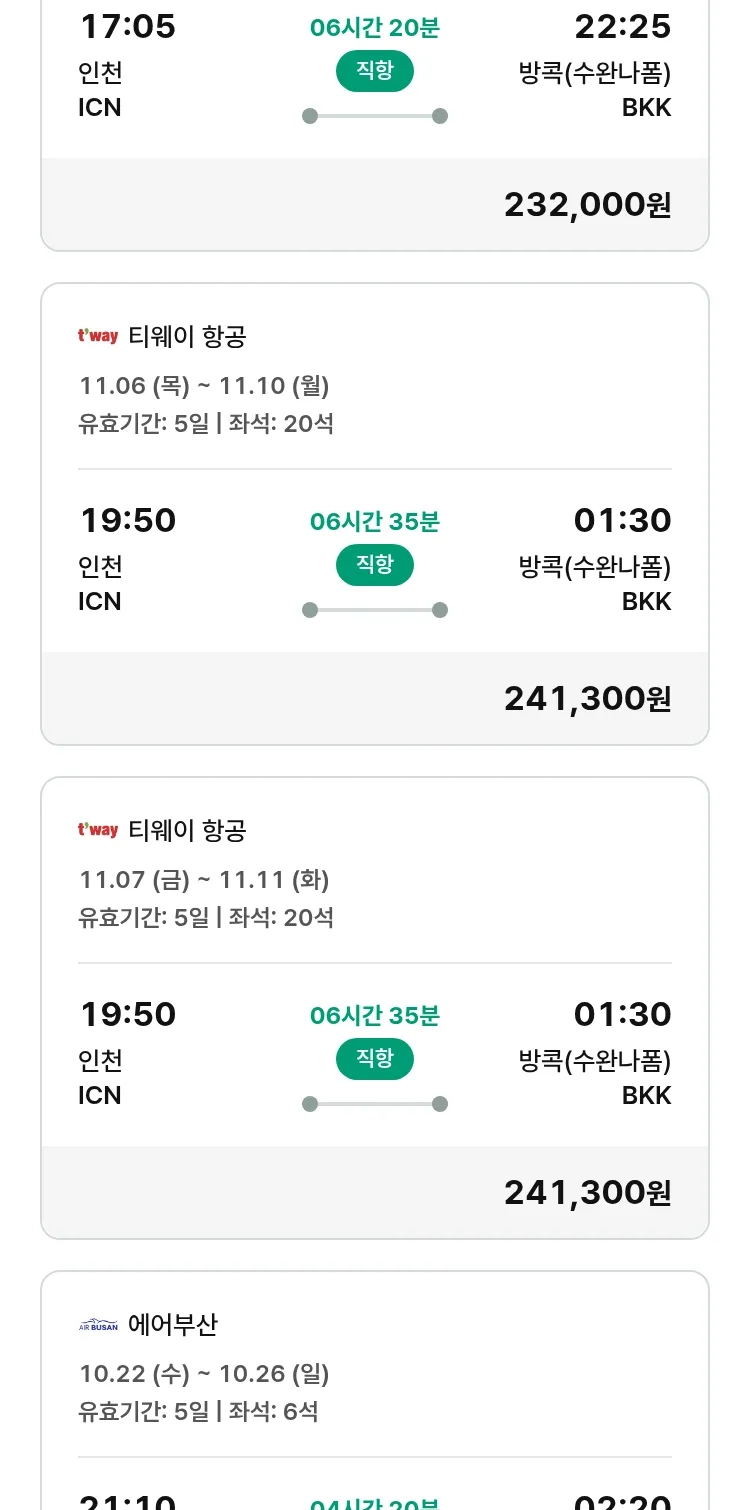Select 241,300원 price for the 11.07 flight
This screenshot has height=1510, width=750.
coord(587,1193)
